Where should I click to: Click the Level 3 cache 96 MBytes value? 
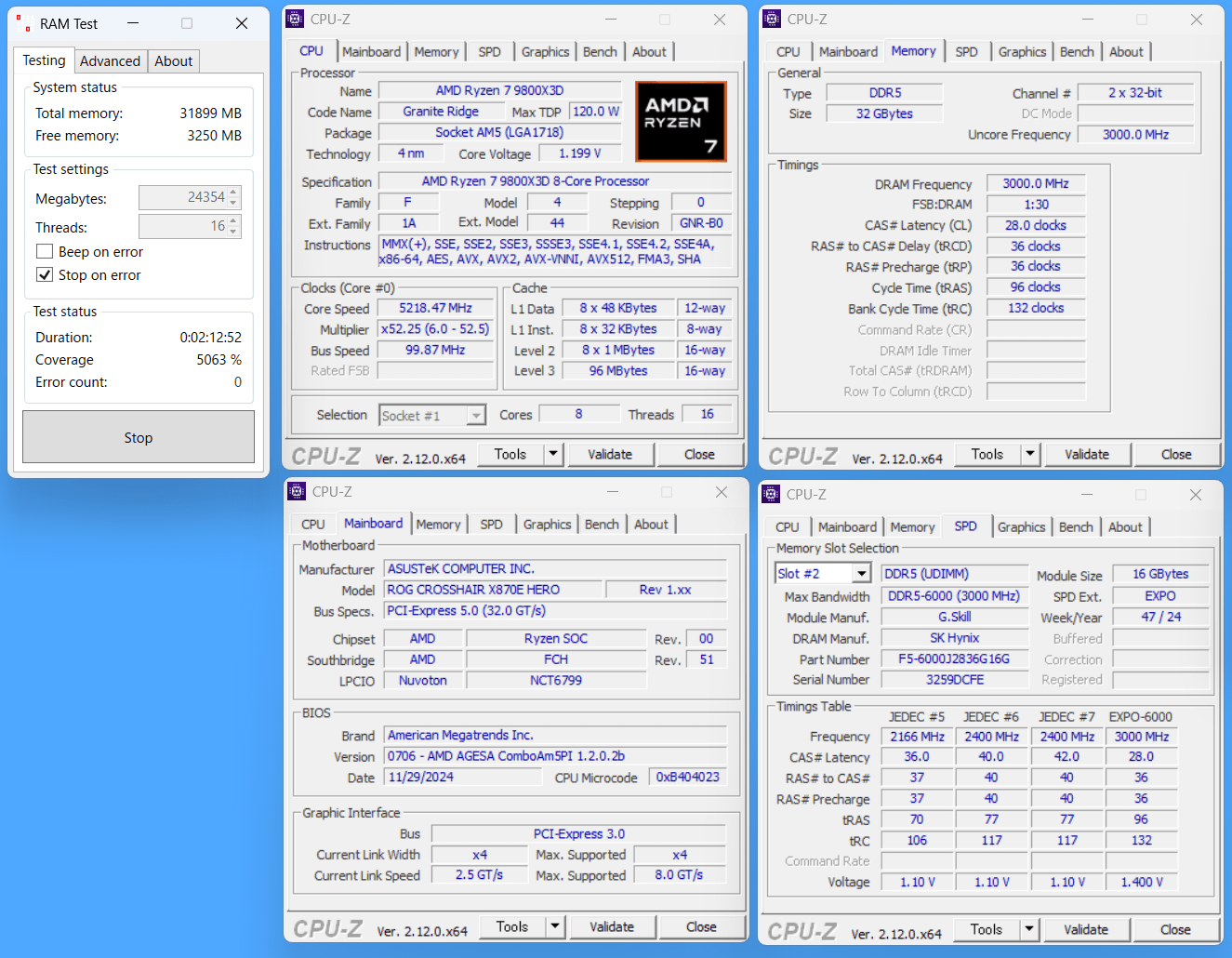coord(617,370)
